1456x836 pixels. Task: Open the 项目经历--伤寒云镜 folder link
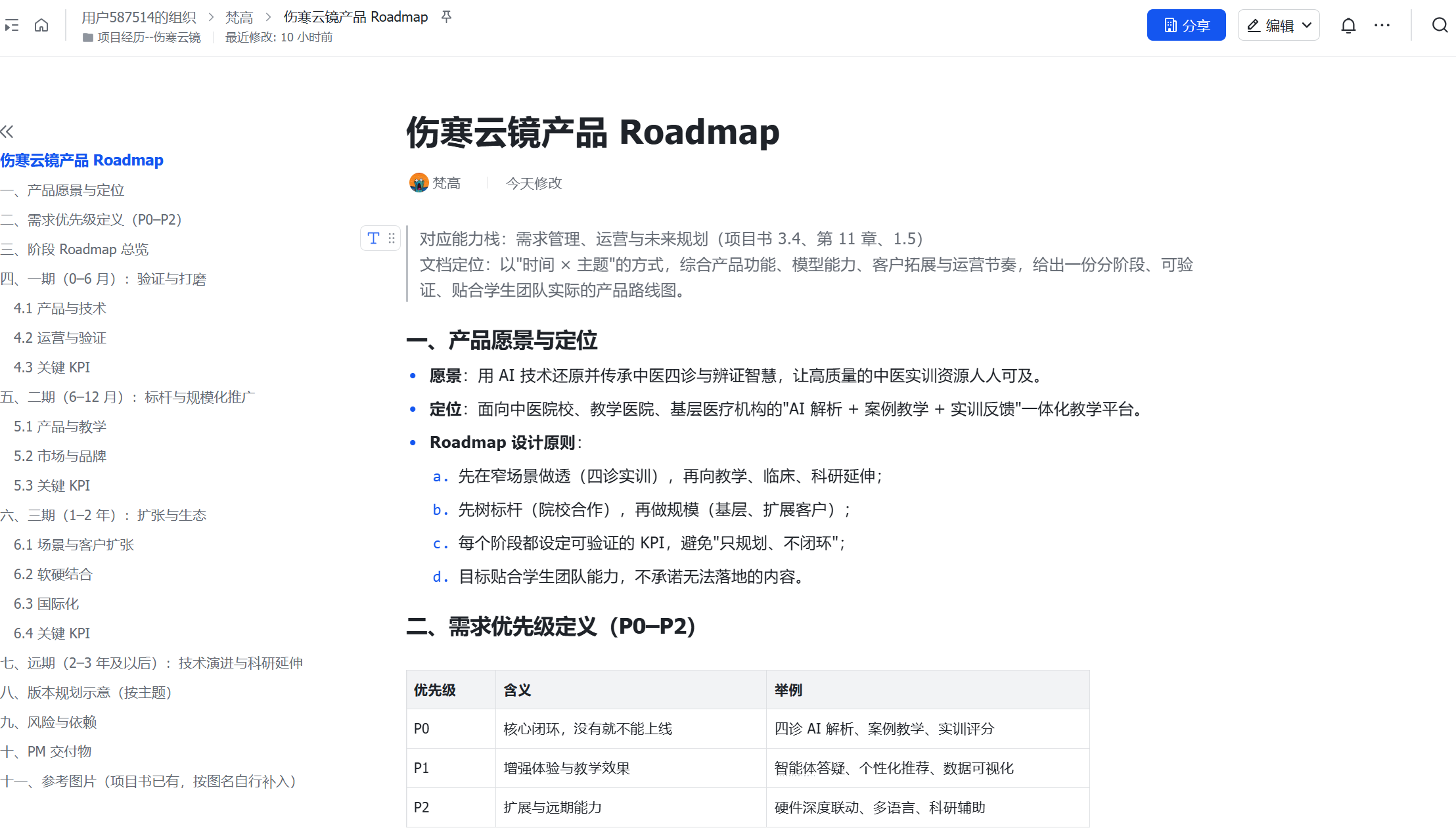[x=142, y=37]
